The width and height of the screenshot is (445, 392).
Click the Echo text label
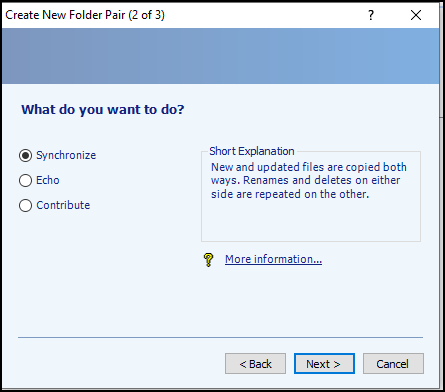pyautogui.click(x=48, y=180)
